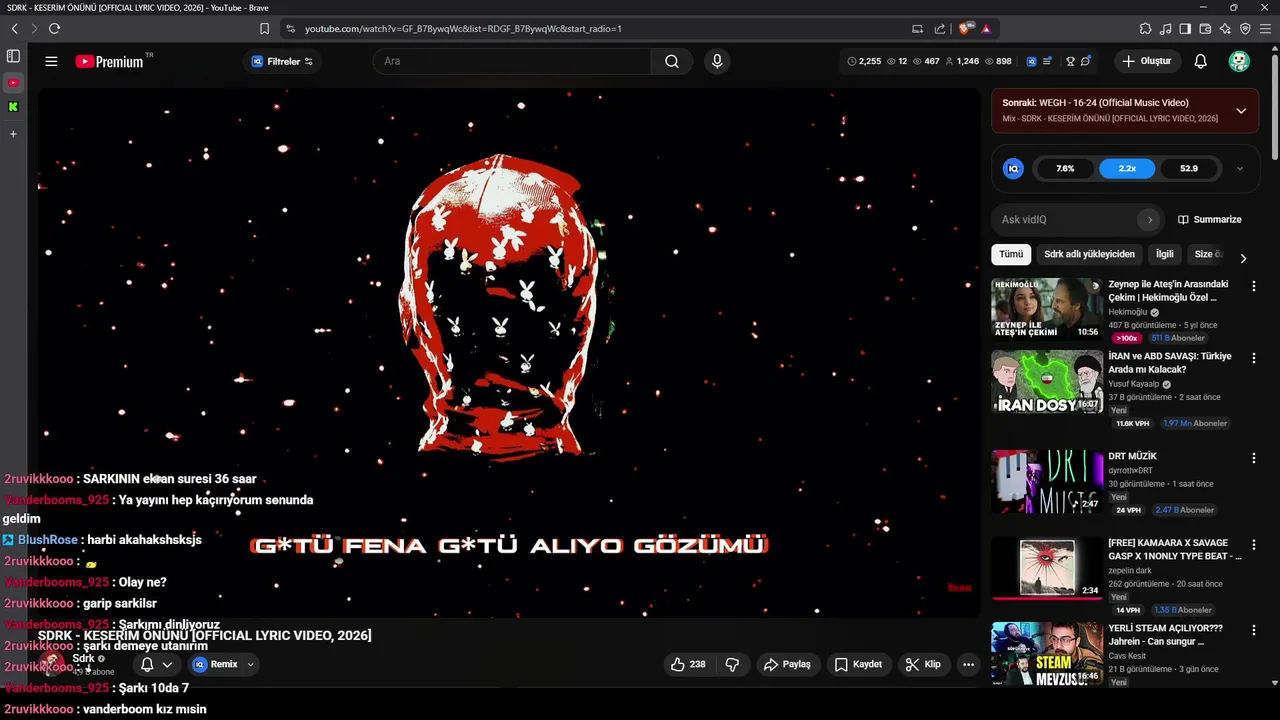Select Sdrk adlı yükleyiciden chip
Image resolution: width=1280 pixels, height=720 pixels.
(x=1089, y=254)
